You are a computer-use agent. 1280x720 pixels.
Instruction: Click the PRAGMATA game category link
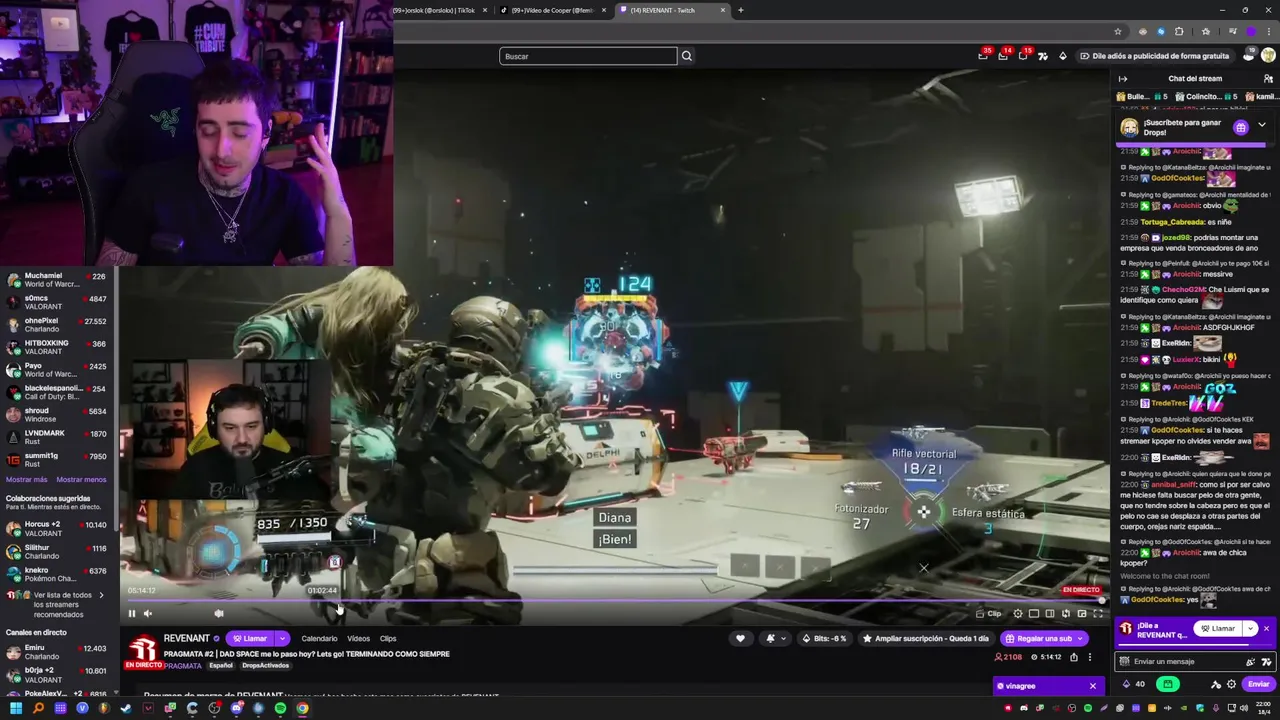point(183,665)
